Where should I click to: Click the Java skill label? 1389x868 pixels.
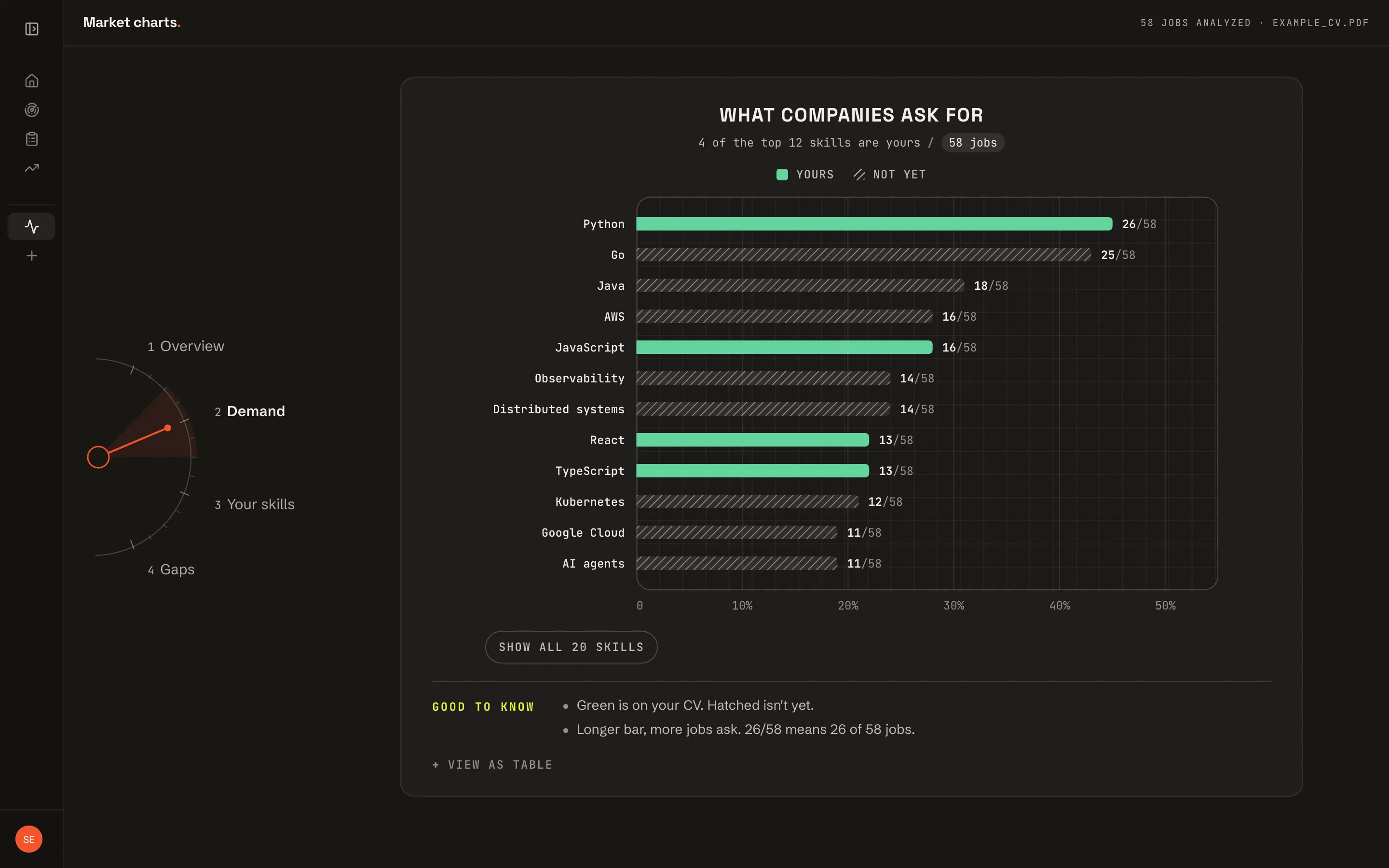click(x=610, y=286)
